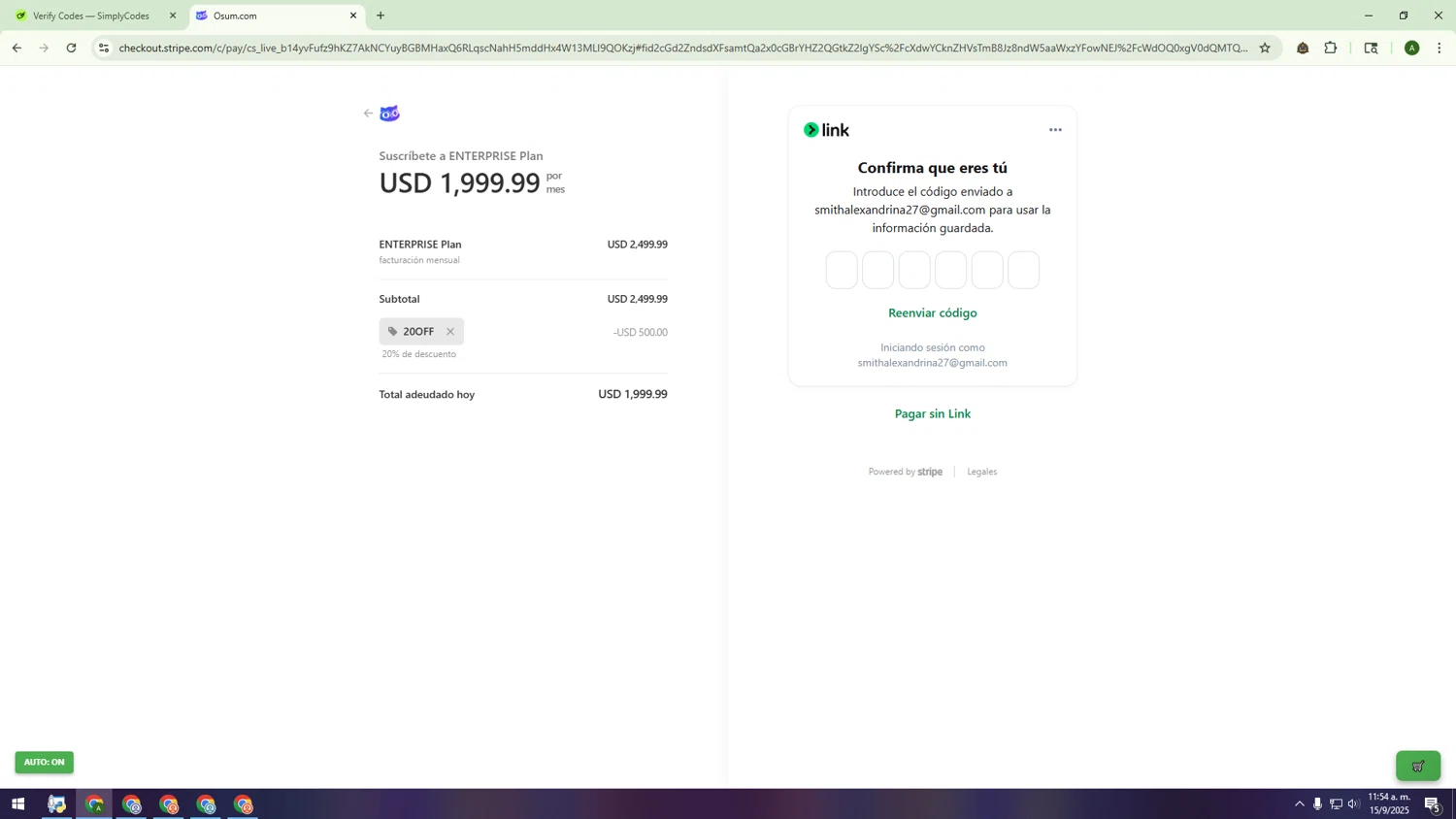Image resolution: width=1456 pixels, height=819 pixels.
Task: Remove the 20OFF coupon with its X
Action: click(450, 332)
